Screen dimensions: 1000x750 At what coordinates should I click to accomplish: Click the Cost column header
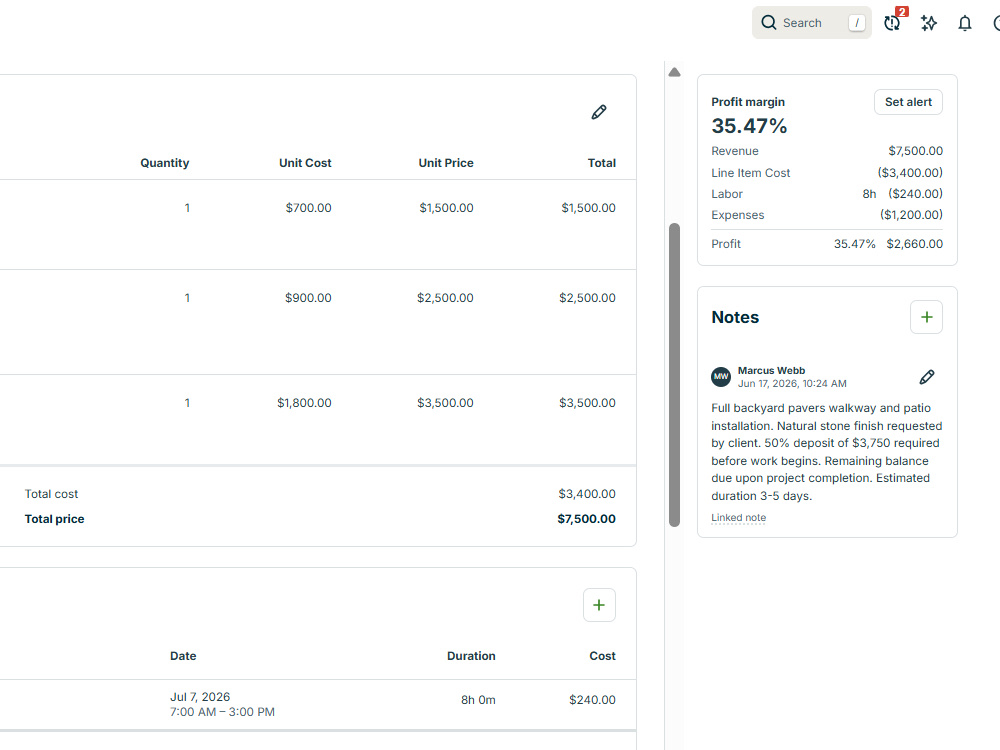pos(602,656)
